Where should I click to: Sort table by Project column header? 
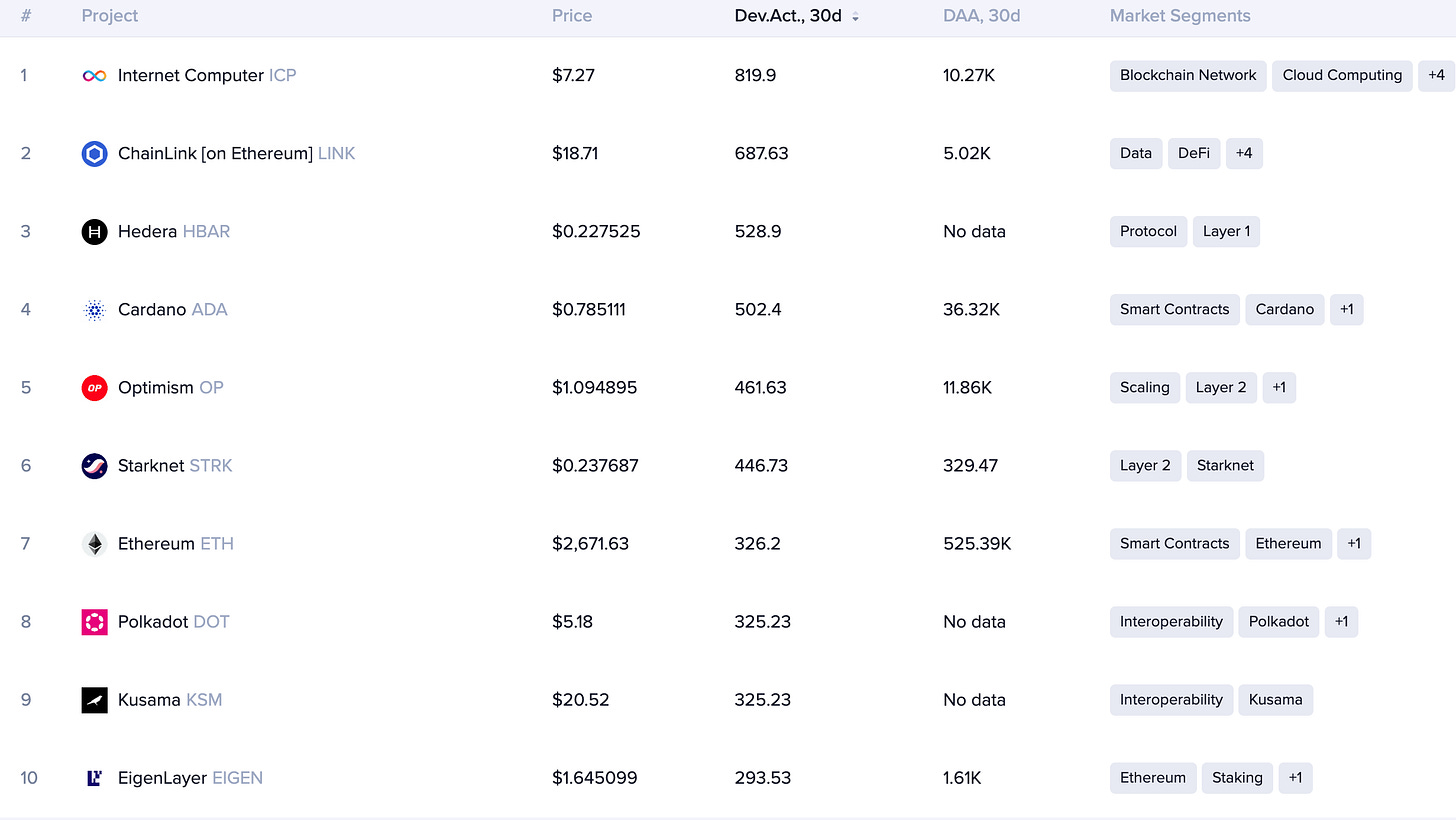pos(110,16)
